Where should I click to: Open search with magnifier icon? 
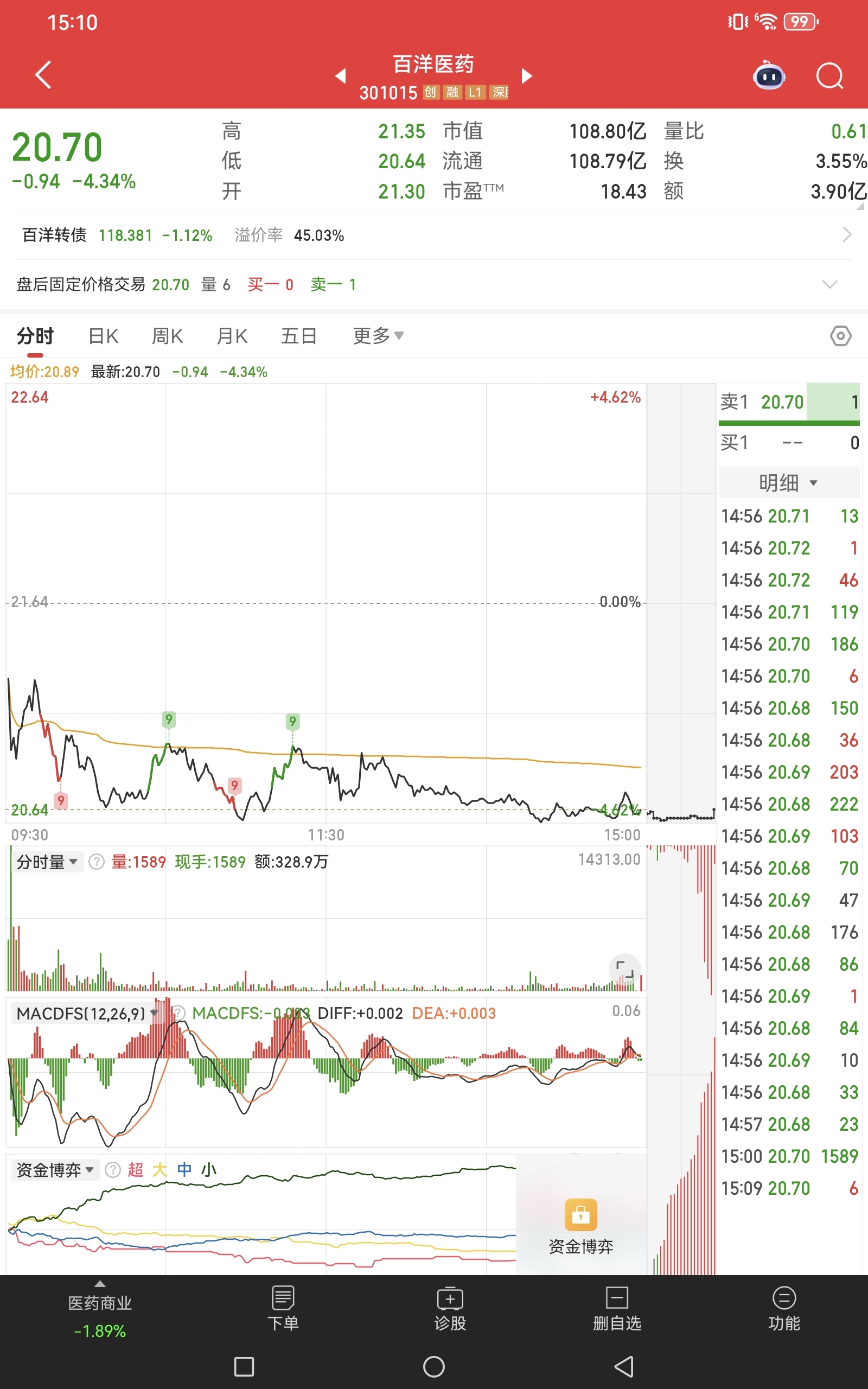pyautogui.click(x=829, y=75)
